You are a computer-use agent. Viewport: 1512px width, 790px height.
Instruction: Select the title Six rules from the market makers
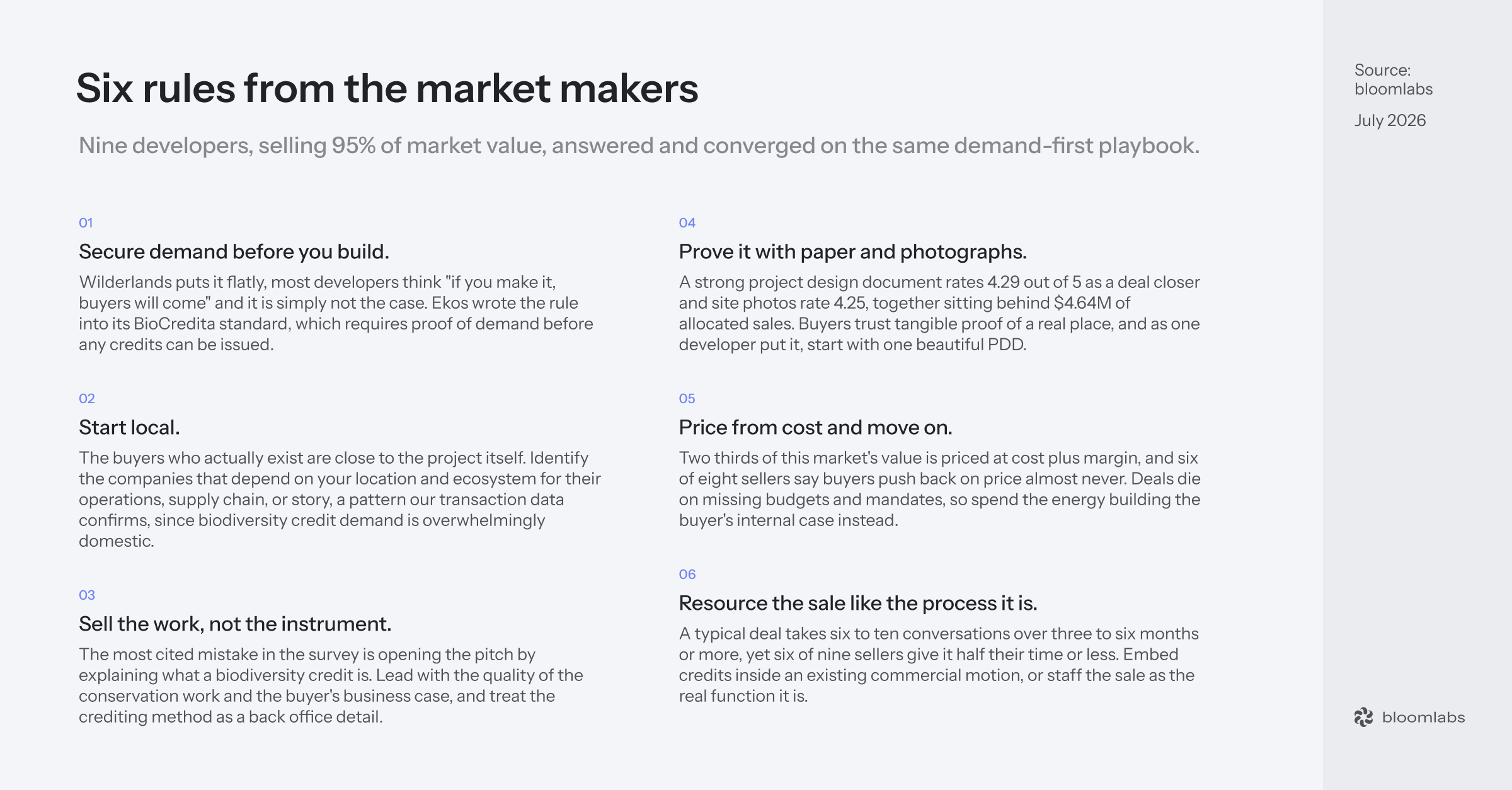point(387,88)
